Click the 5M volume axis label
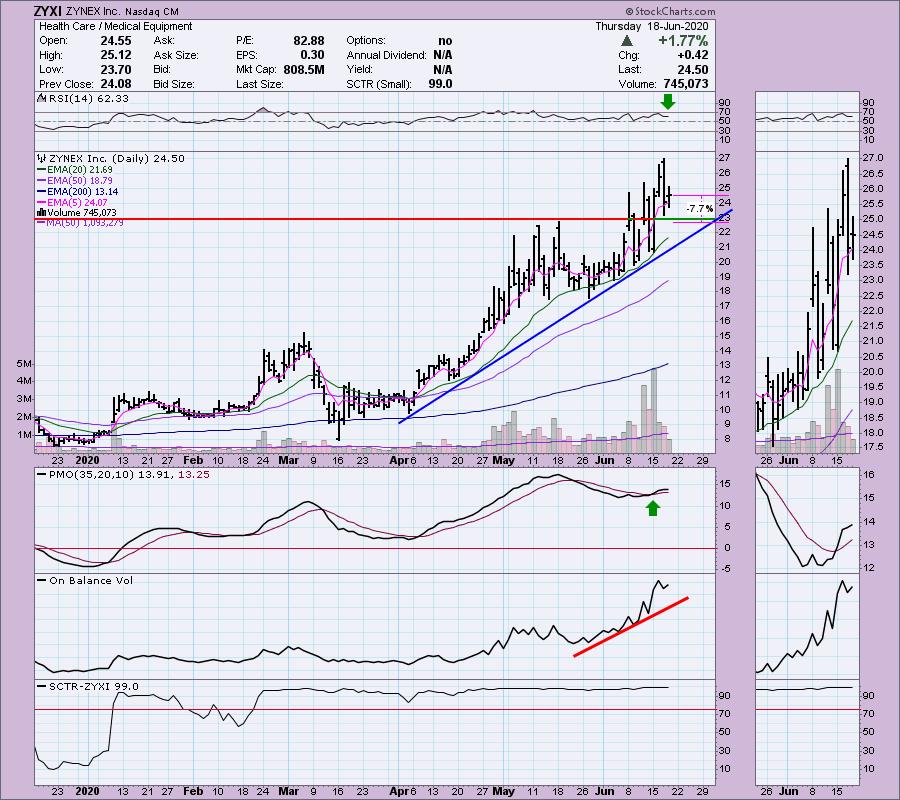This screenshot has height=800, width=900. (24, 364)
